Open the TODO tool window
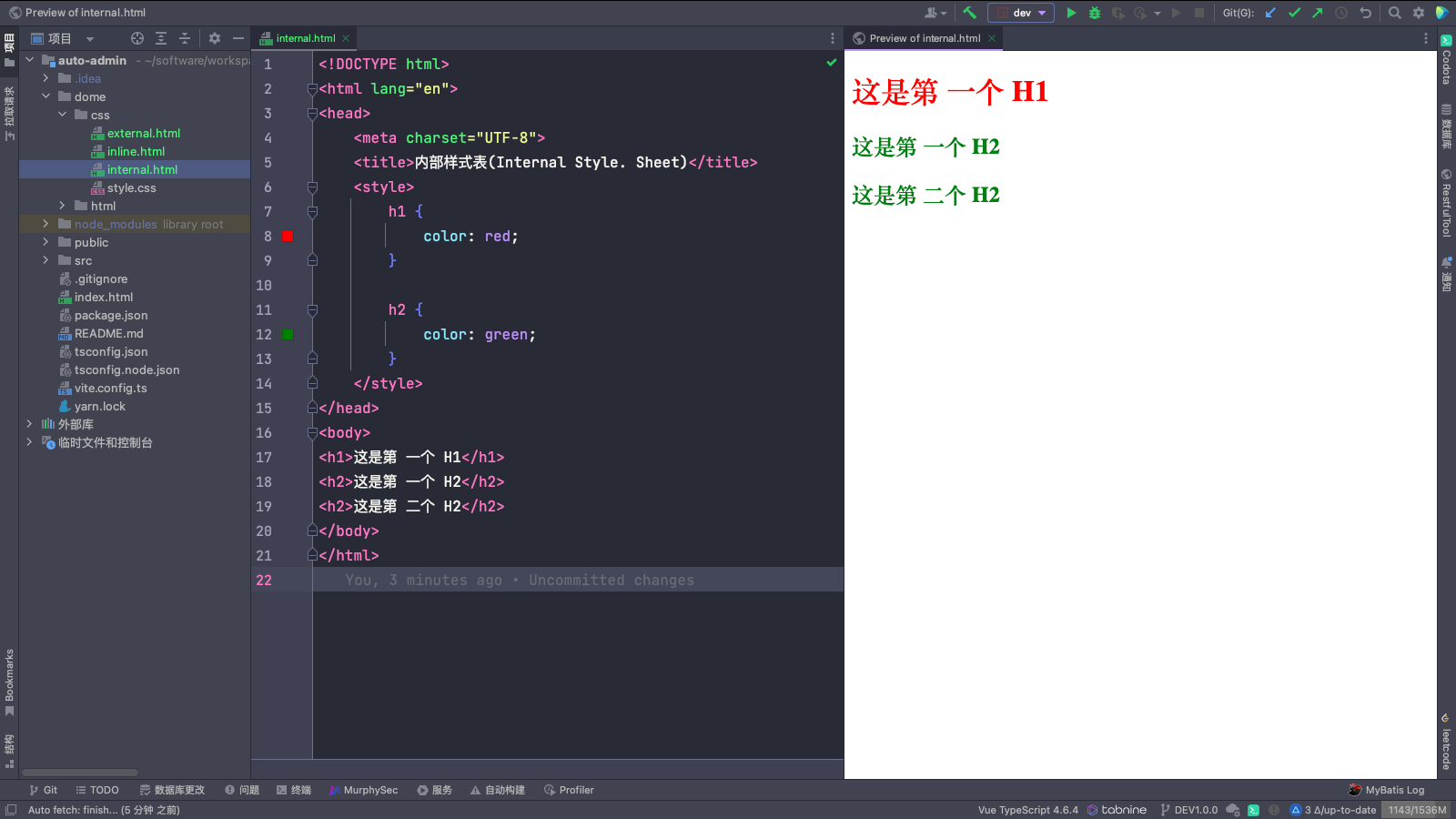This screenshot has height=819, width=1456. (97, 790)
